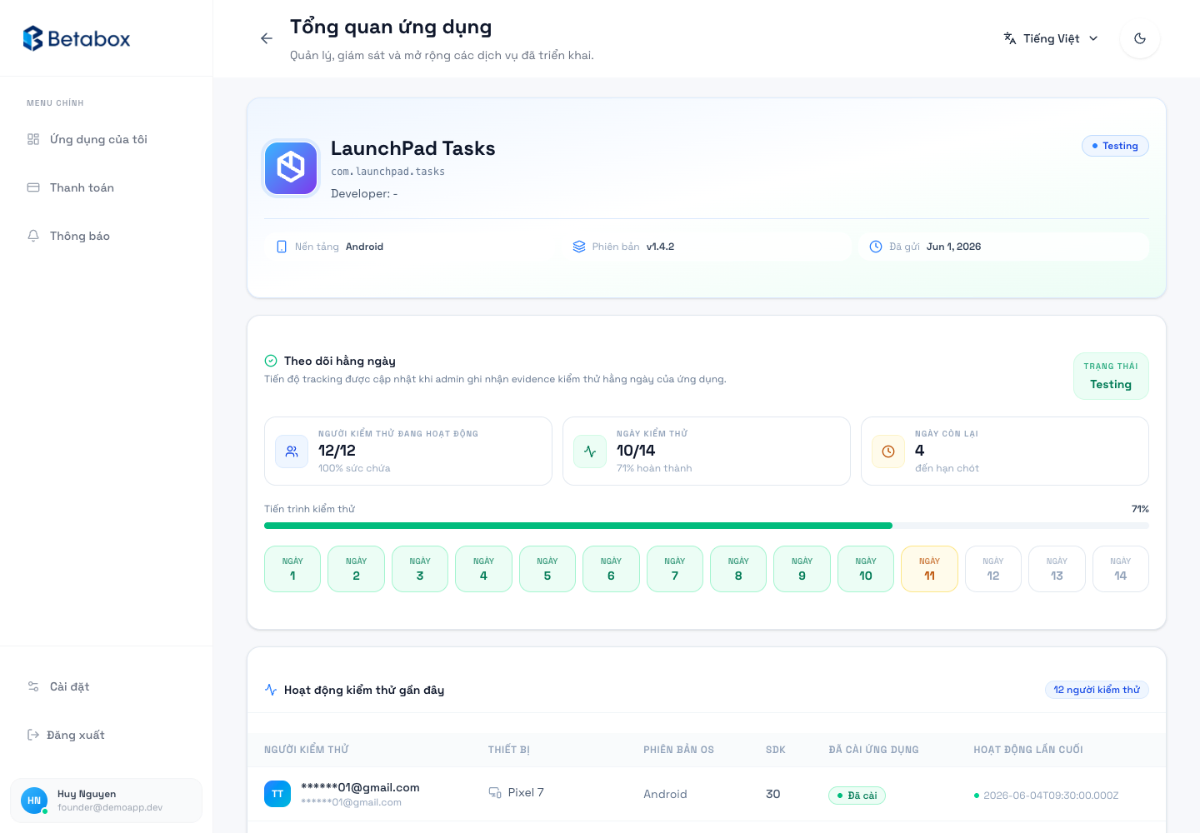Click the green testing progress bar
1200x833 pixels.
click(x=578, y=525)
